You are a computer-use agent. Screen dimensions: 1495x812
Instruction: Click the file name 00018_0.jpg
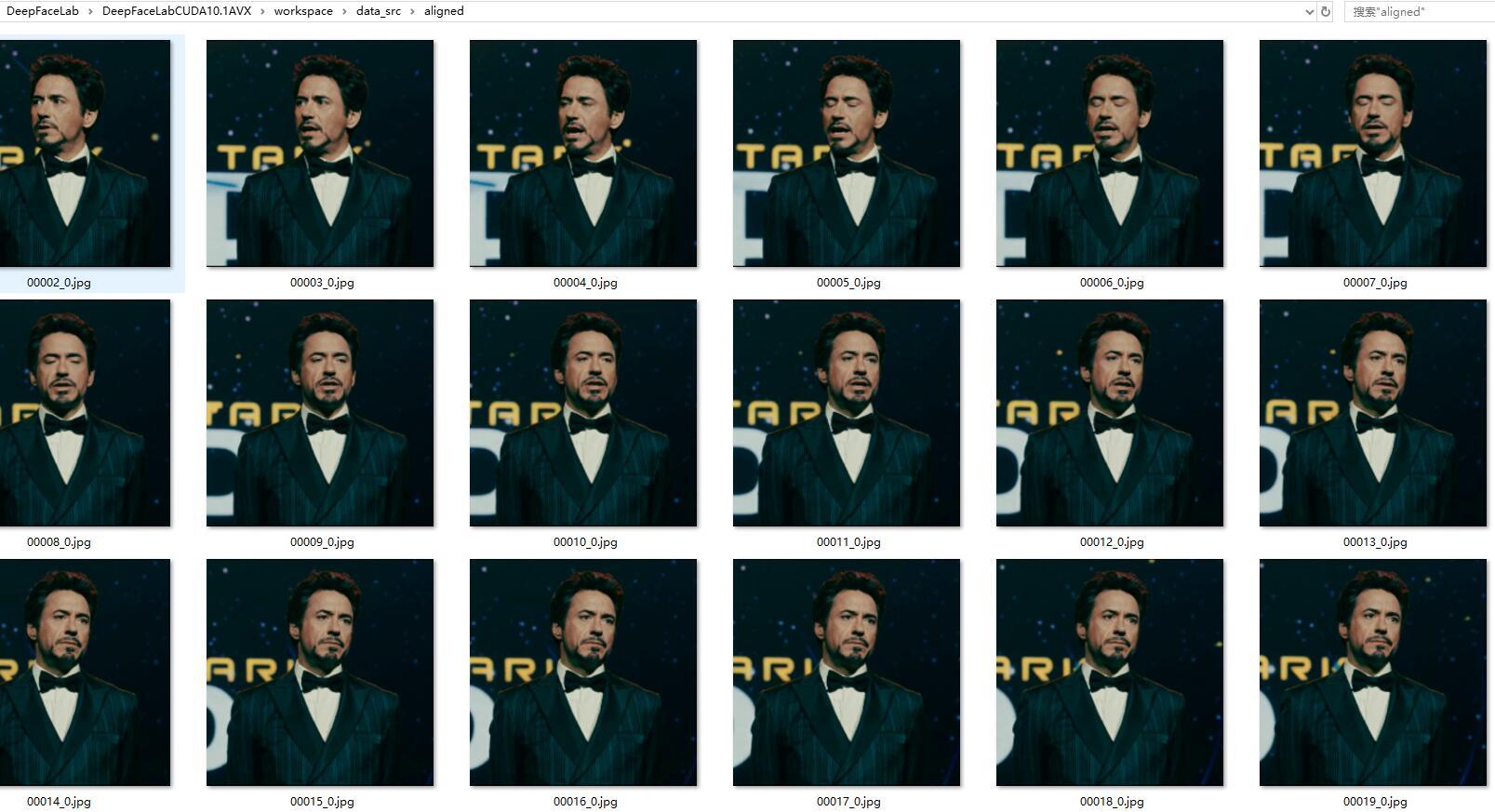(1112, 802)
